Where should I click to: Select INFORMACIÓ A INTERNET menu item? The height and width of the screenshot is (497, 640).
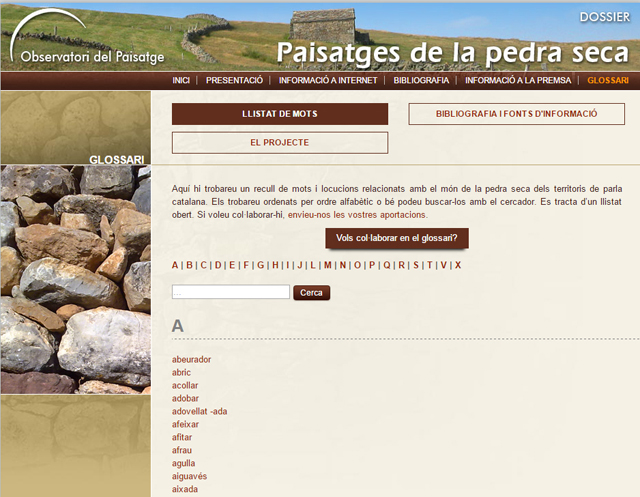(328, 80)
